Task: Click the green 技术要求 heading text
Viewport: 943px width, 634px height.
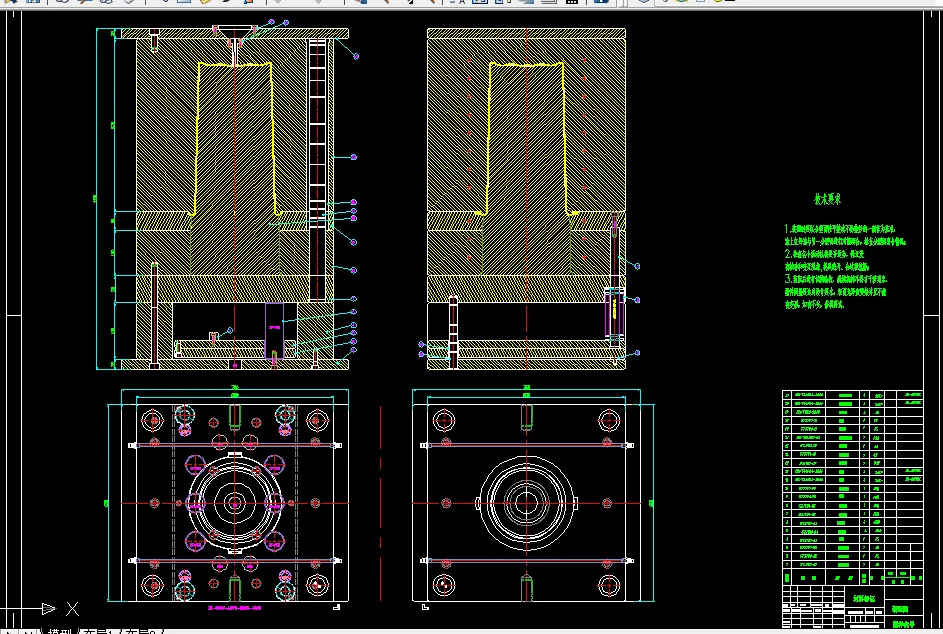Action: coord(828,199)
